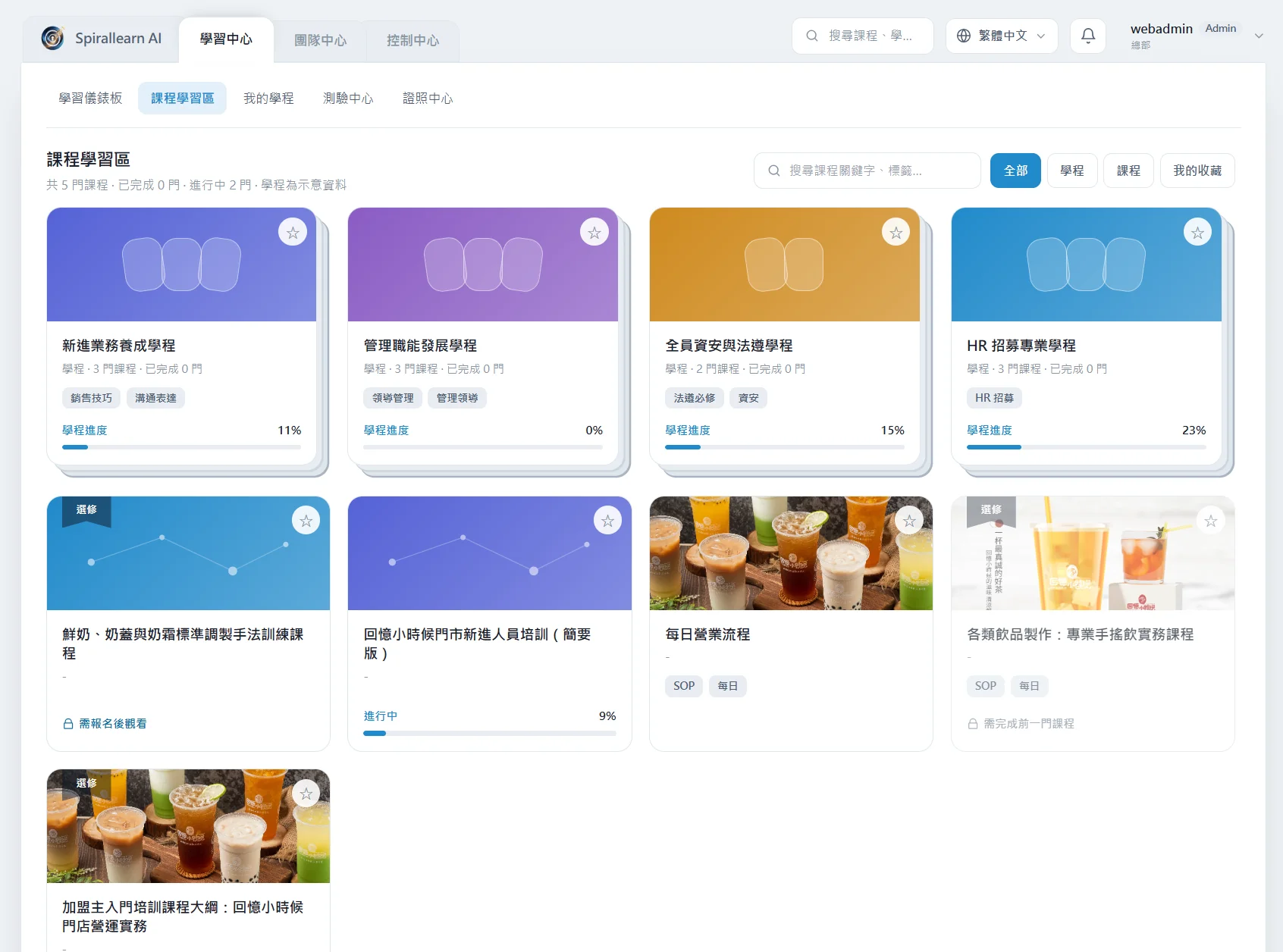Click the 搜尋課程關鍵字 search input

(x=867, y=171)
